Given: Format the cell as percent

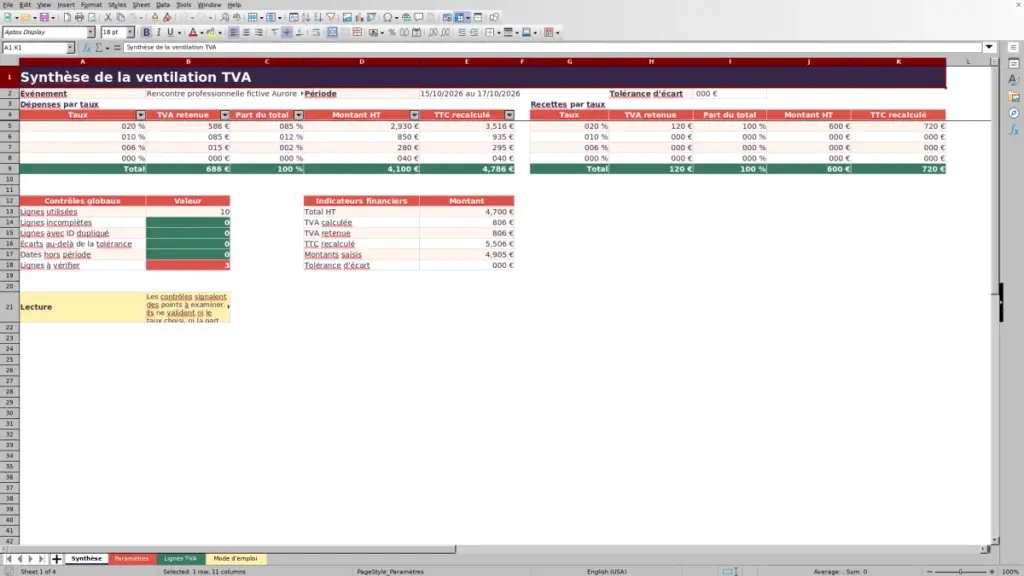Looking at the screenshot, I should point(392,32).
